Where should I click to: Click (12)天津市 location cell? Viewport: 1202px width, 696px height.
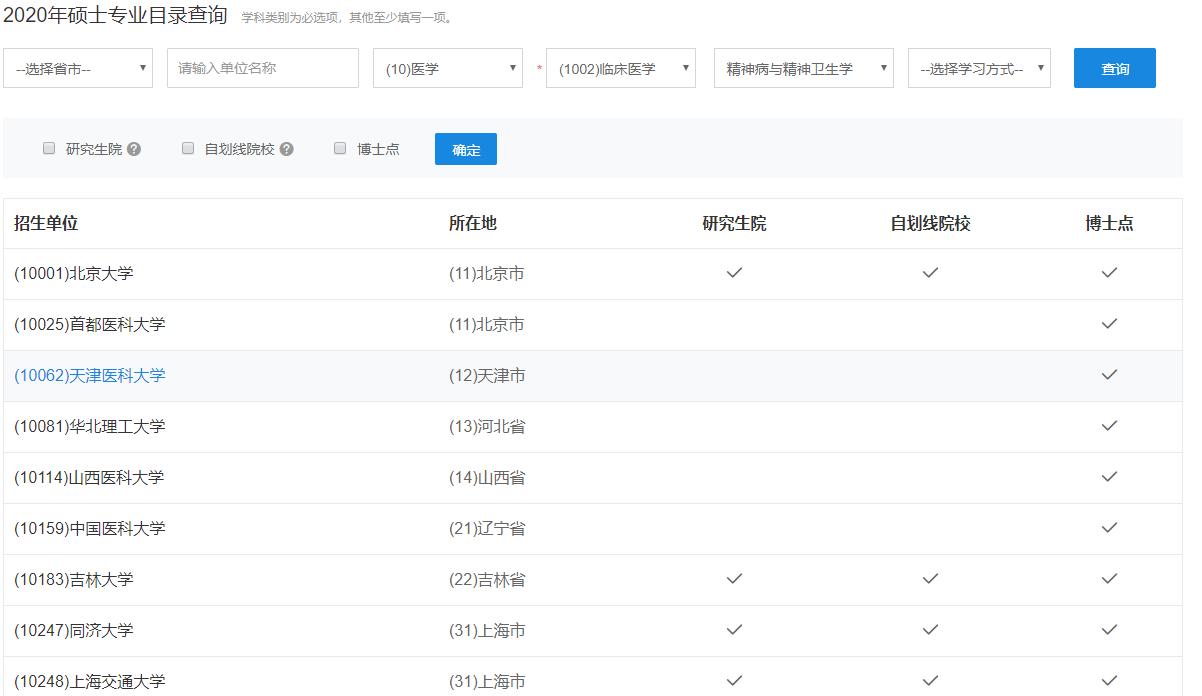coord(487,375)
